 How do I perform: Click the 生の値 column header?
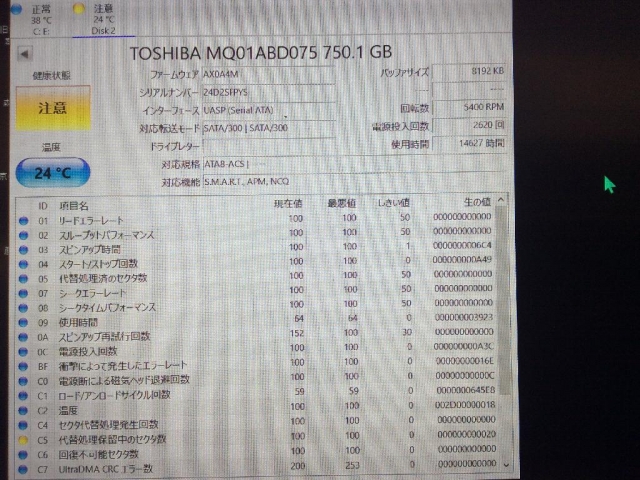pyautogui.click(x=477, y=202)
